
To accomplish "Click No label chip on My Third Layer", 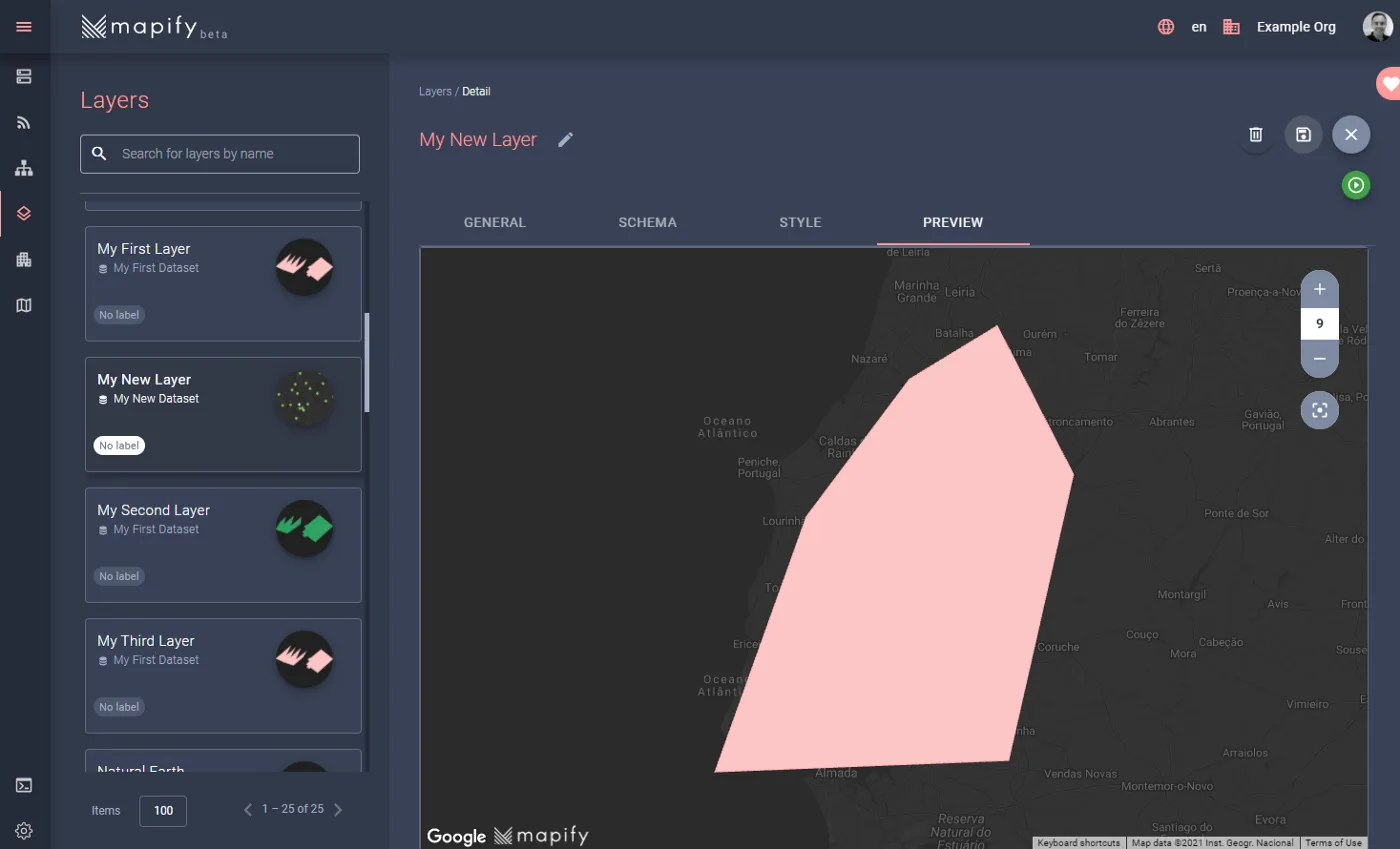I will pyautogui.click(x=119, y=707).
